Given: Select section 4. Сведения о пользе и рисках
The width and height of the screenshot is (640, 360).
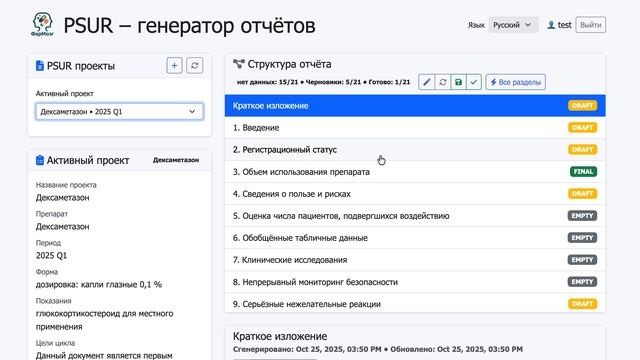Looking at the screenshot, I should (415, 194).
